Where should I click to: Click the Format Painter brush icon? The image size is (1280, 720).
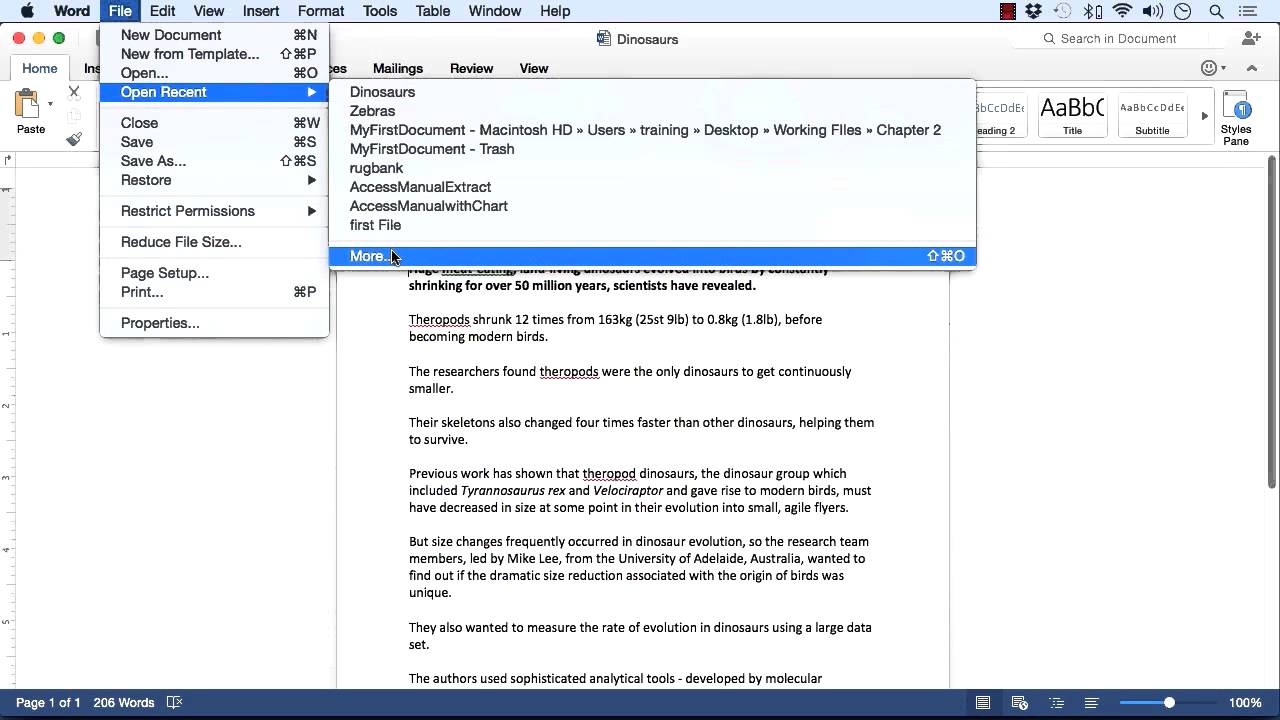click(x=74, y=139)
